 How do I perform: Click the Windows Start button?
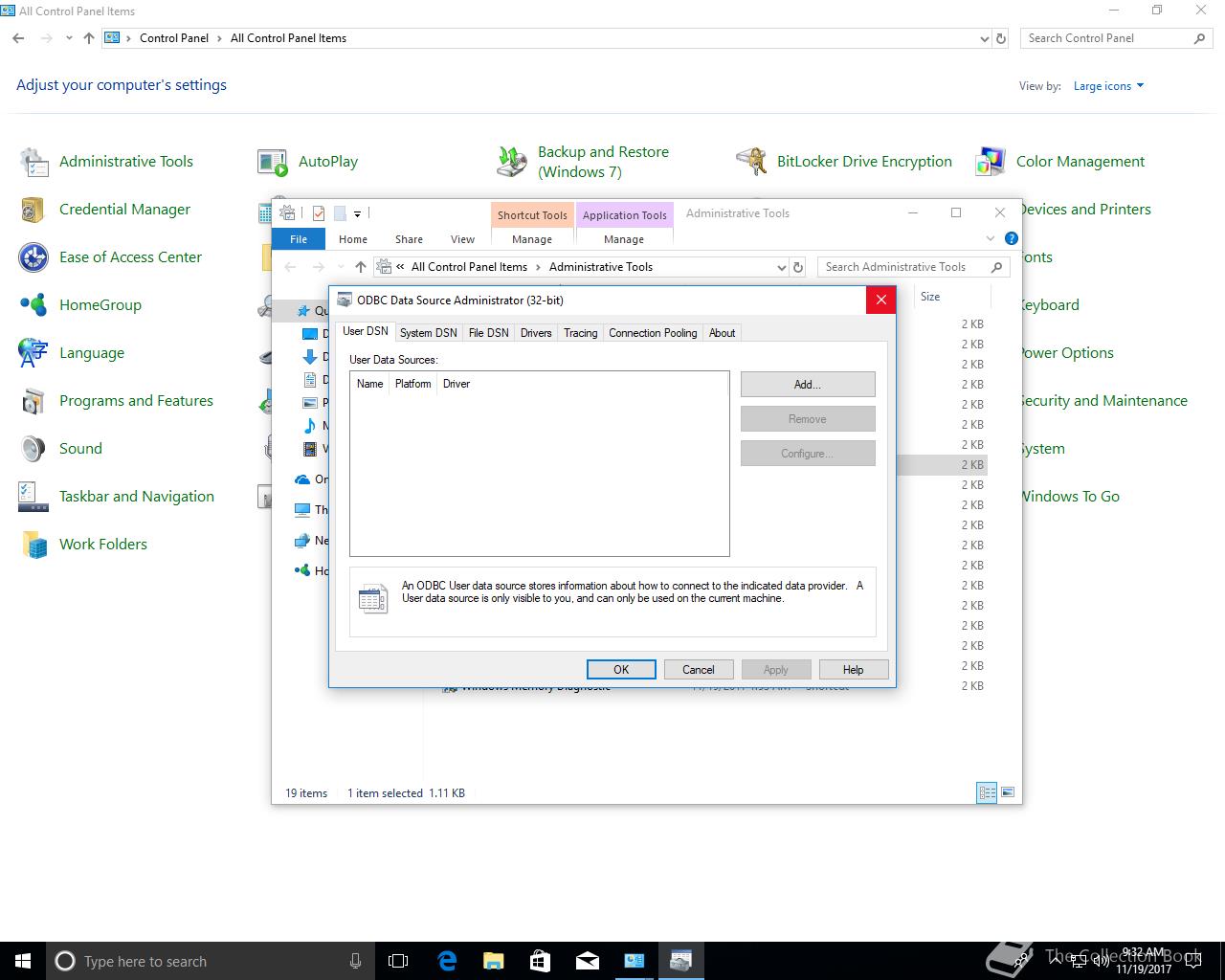[23, 961]
